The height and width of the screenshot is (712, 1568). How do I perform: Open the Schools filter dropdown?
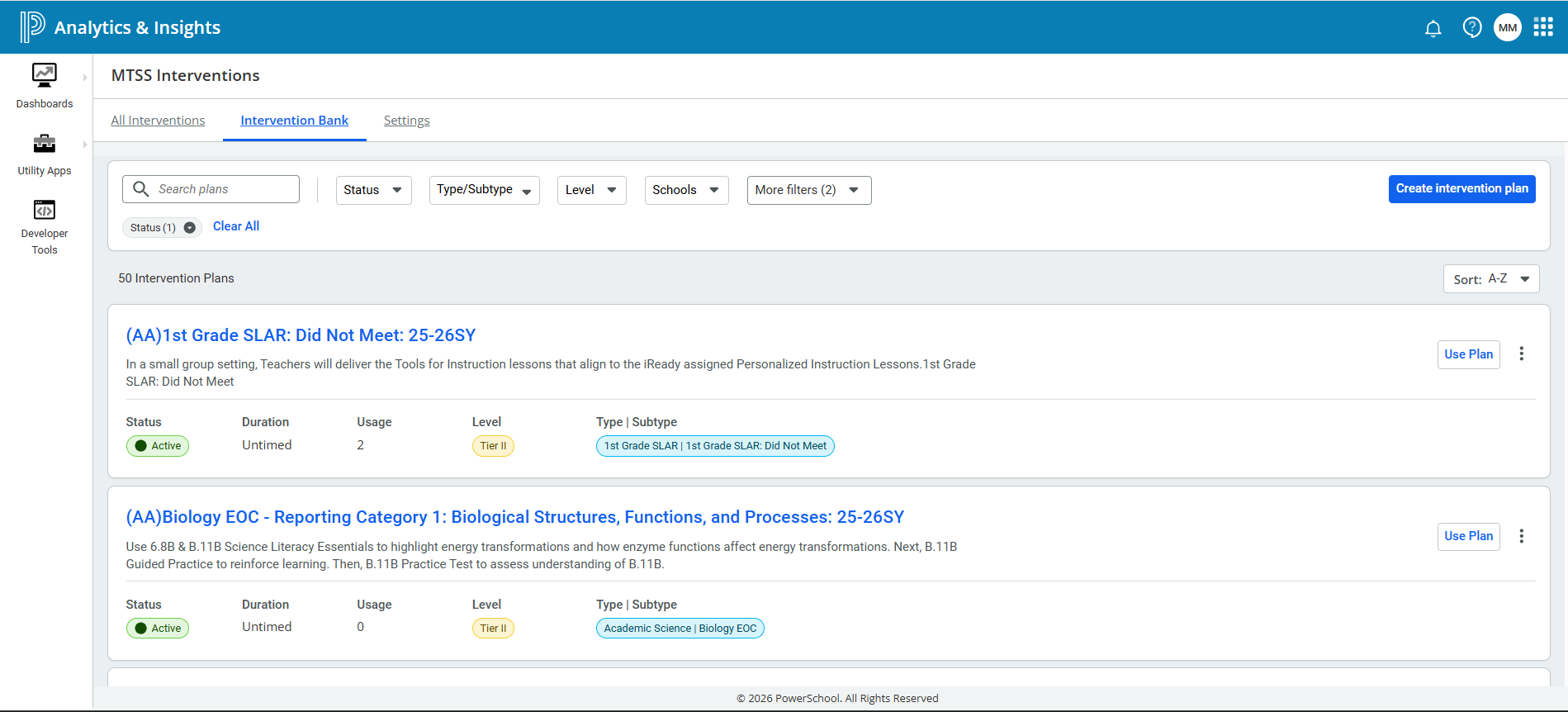(687, 190)
